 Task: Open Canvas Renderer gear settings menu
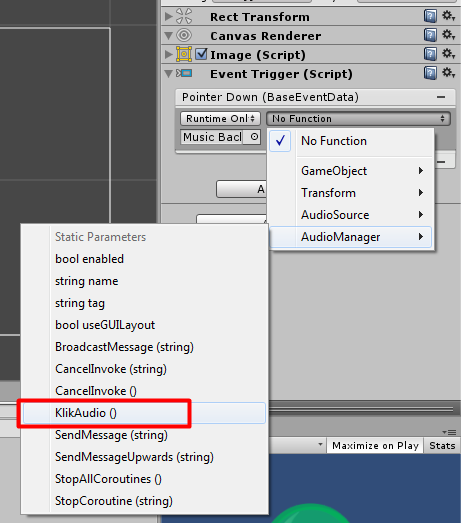click(x=448, y=35)
